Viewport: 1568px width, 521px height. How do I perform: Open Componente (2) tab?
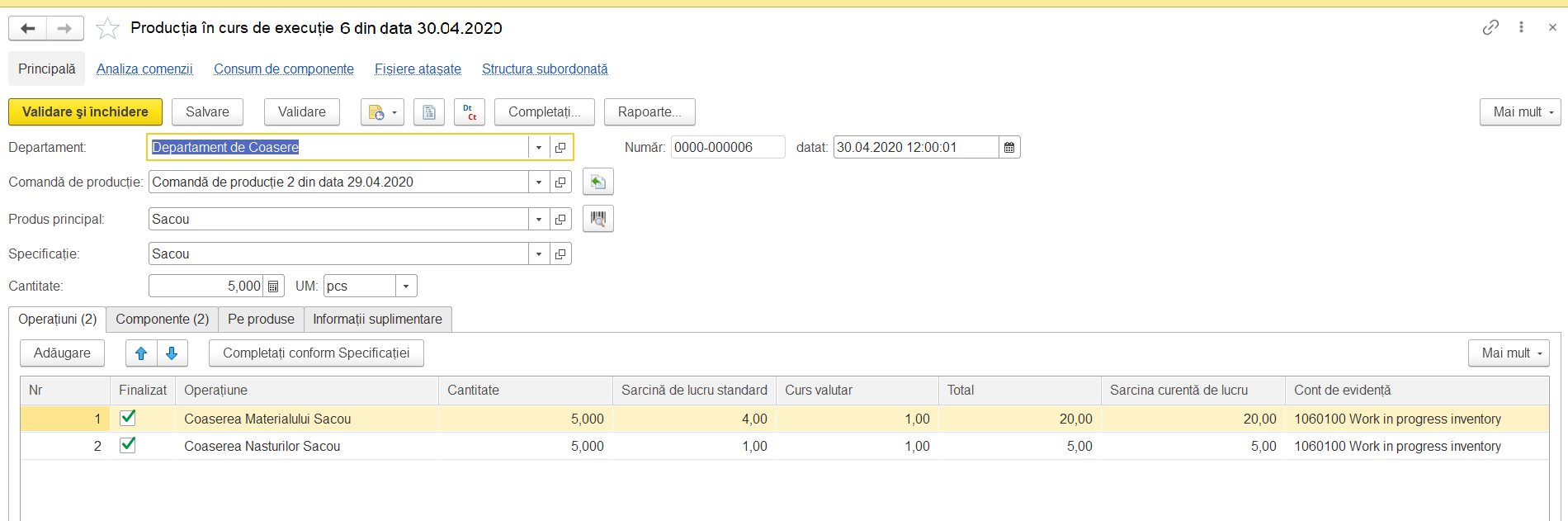(163, 320)
